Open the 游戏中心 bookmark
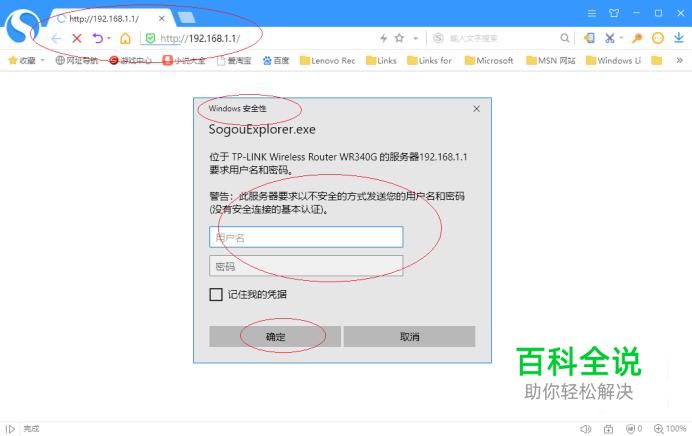Viewport: 692px width, 436px height. coord(130,60)
